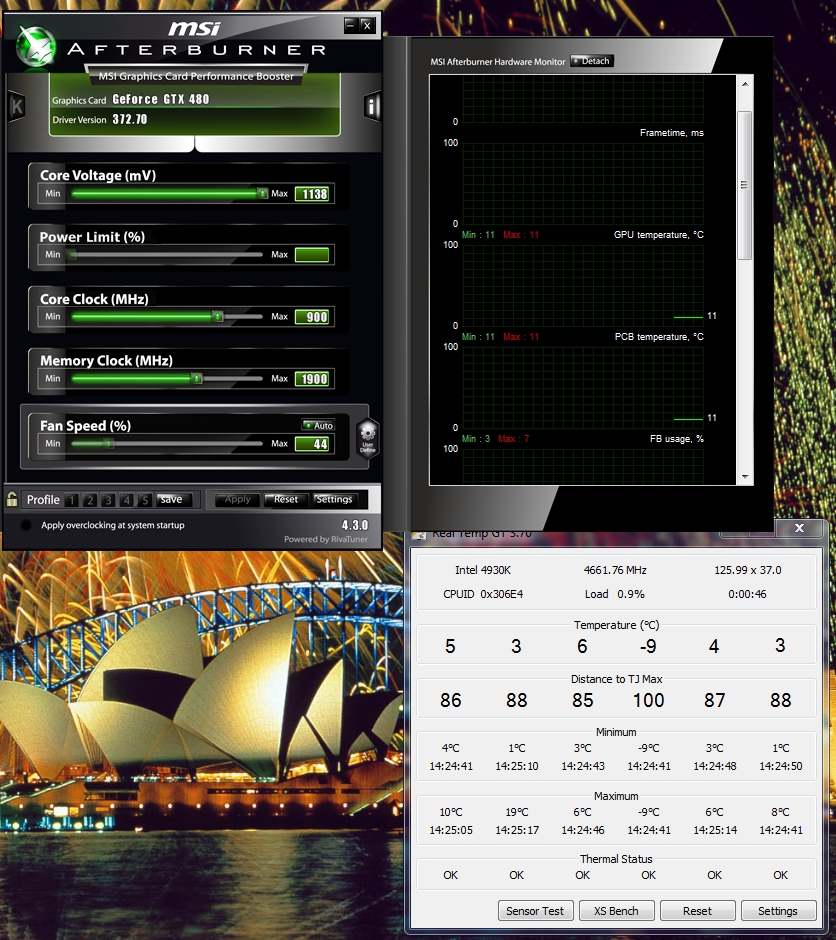Save the current profile in Afterburner

point(173,499)
